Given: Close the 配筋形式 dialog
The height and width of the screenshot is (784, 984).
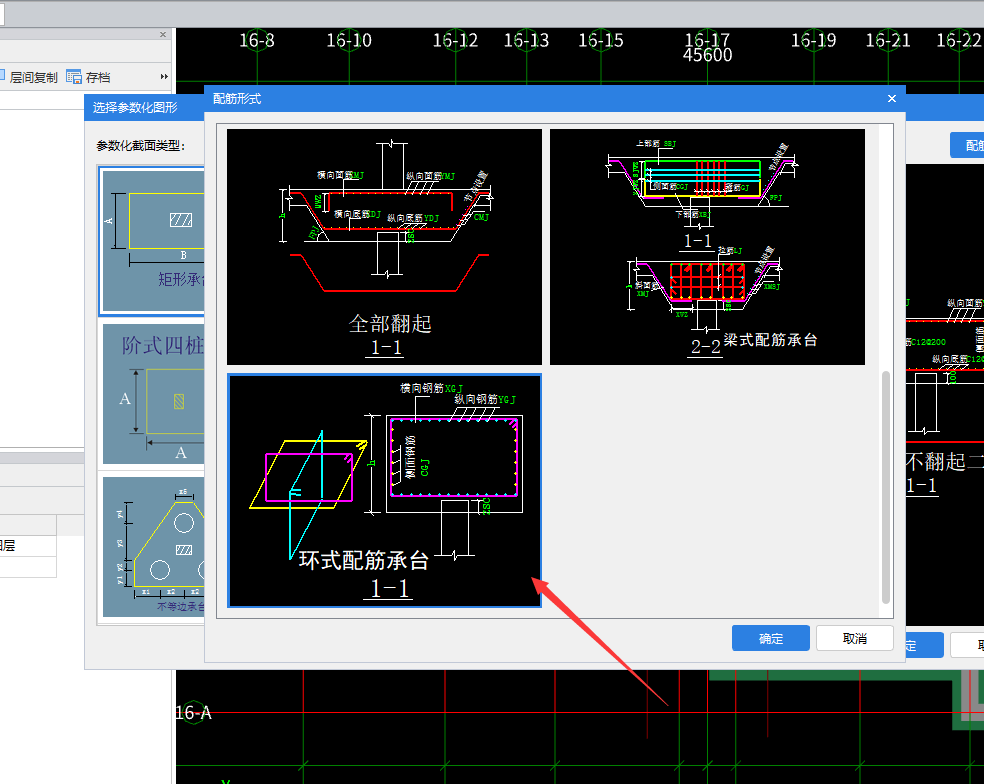Looking at the screenshot, I should click(x=892, y=99).
